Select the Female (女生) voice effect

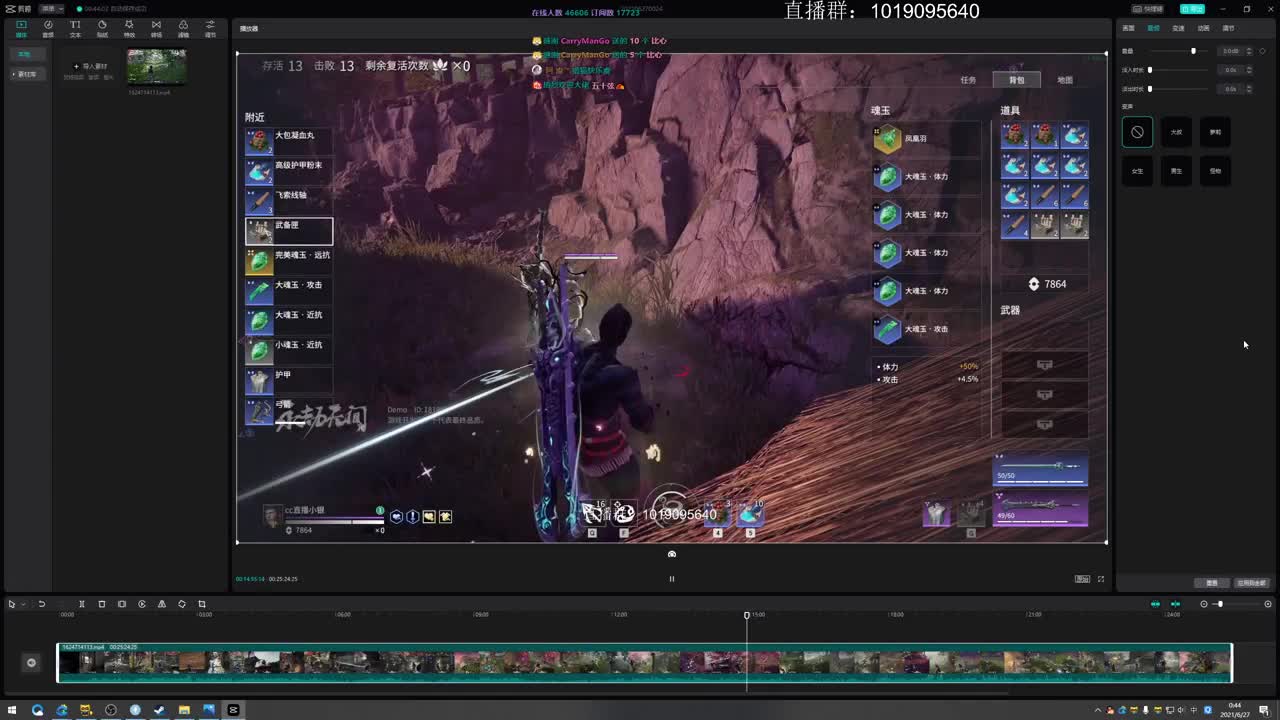1137,171
